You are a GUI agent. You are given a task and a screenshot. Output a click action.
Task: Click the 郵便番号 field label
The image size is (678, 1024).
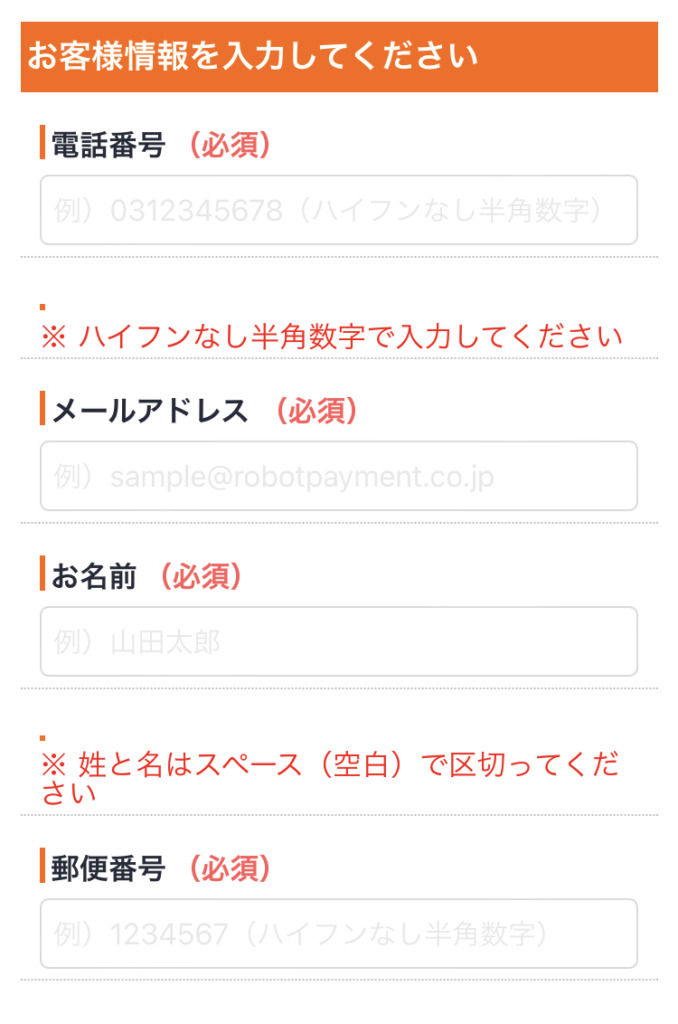coord(108,868)
